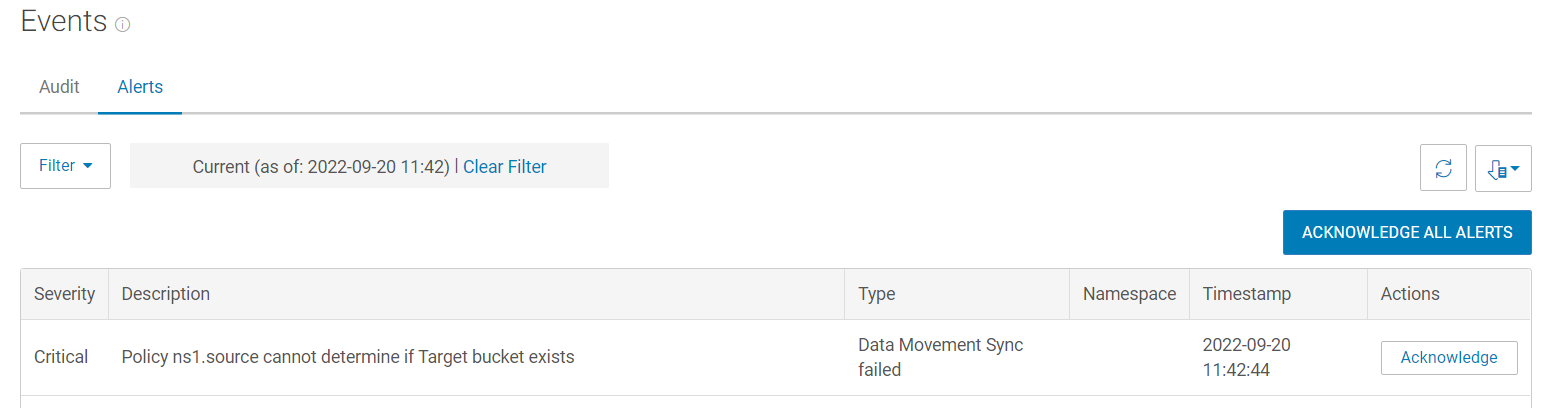Viewport: 1556px width, 408px height.
Task: Click the Actions column header
Action: (1409, 294)
